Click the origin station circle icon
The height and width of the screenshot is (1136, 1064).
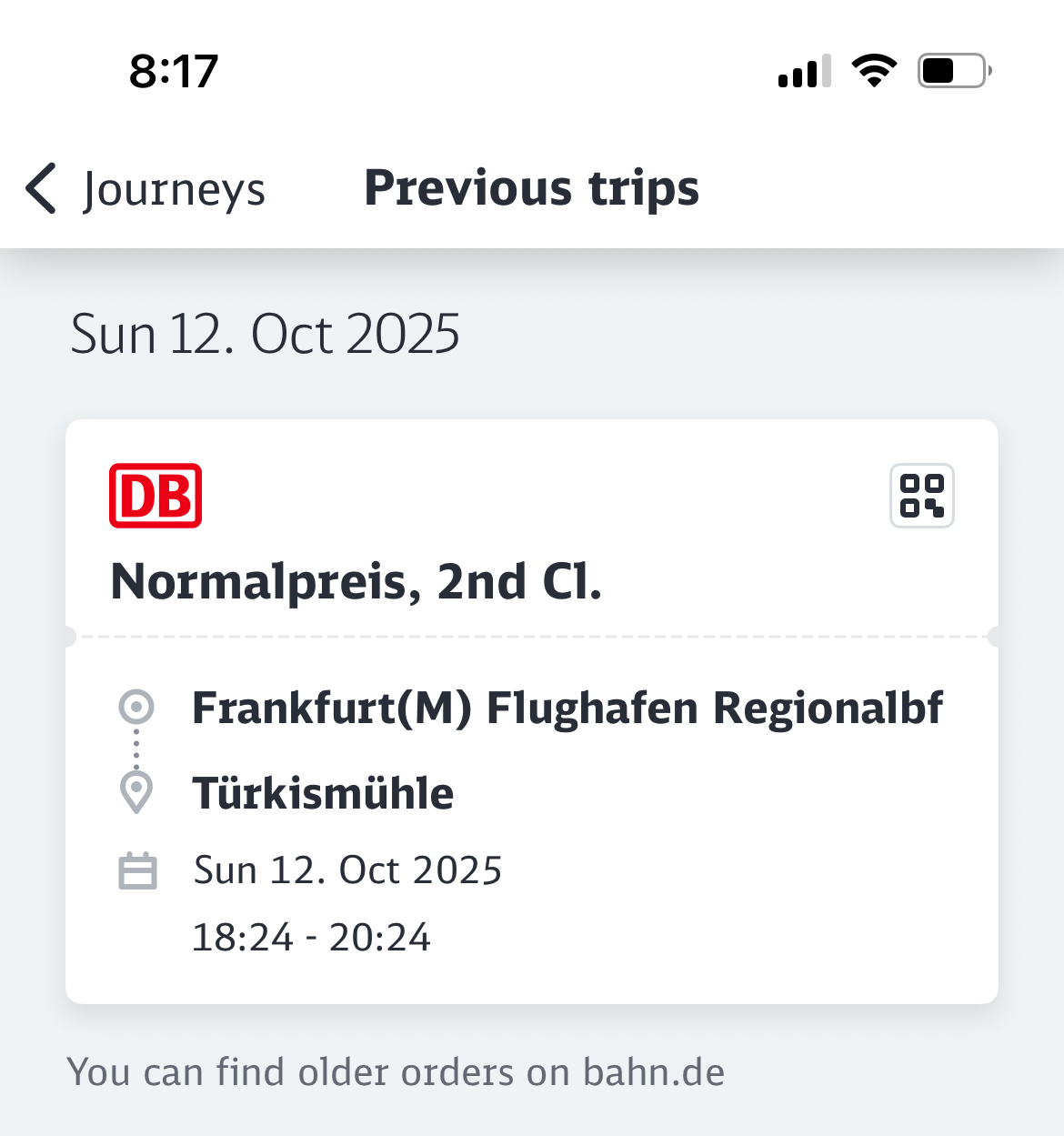coord(136,707)
